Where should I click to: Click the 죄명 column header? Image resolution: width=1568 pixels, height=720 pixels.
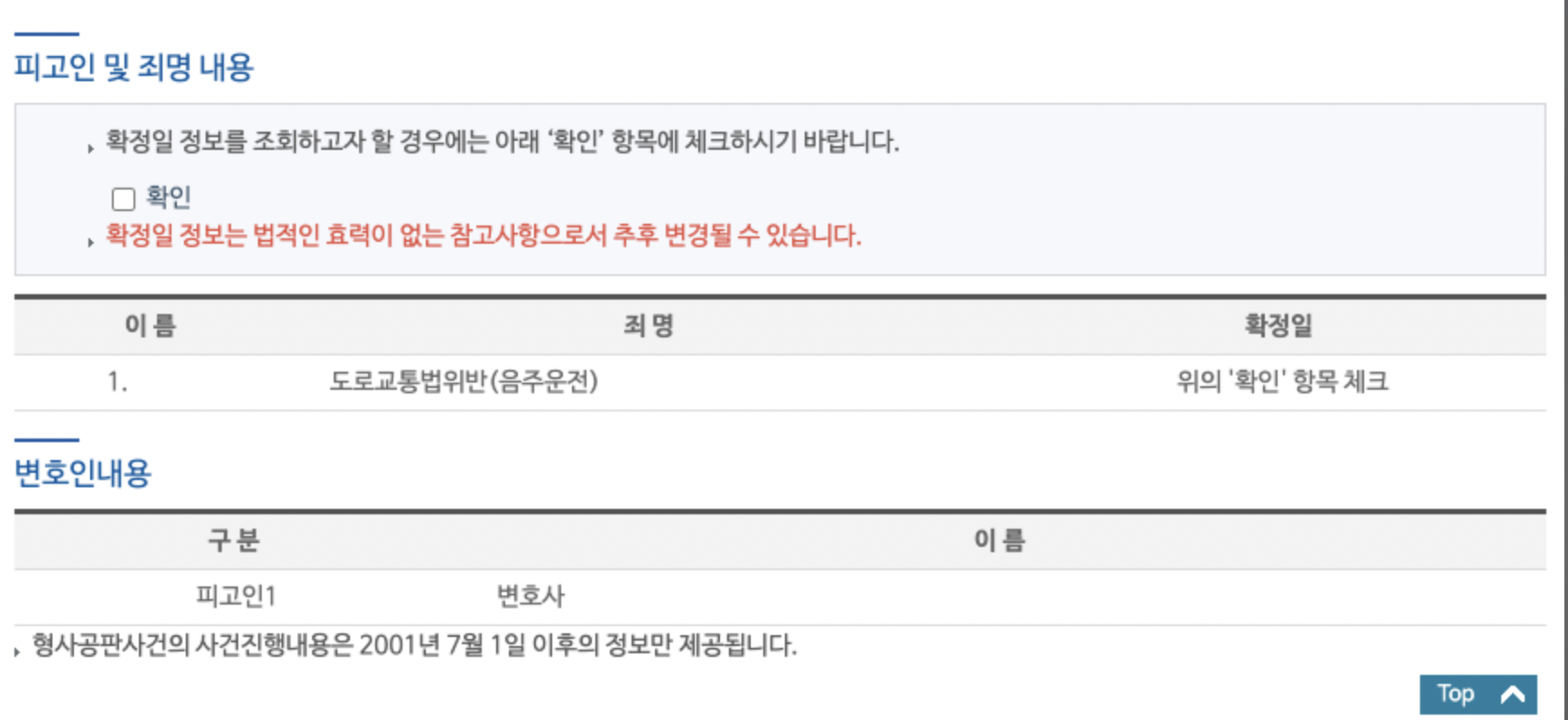pos(649,326)
